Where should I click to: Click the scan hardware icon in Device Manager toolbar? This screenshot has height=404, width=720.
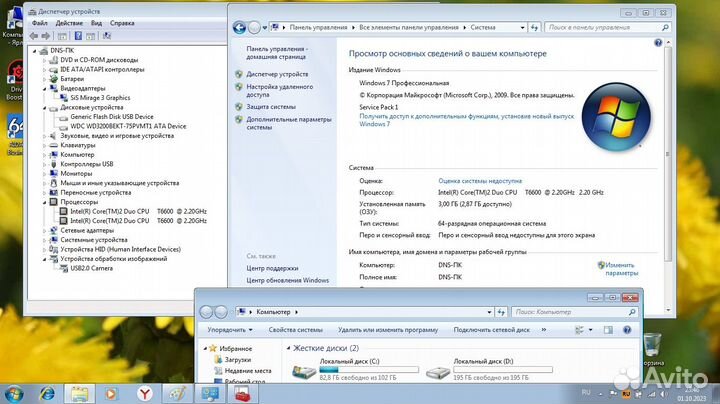coord(107,36)
